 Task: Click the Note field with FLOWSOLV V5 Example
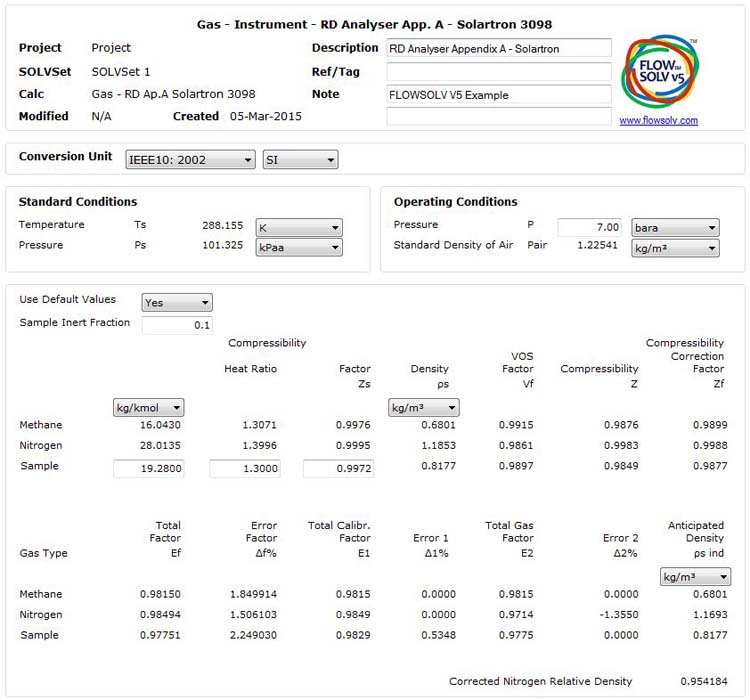pos(499,95)
